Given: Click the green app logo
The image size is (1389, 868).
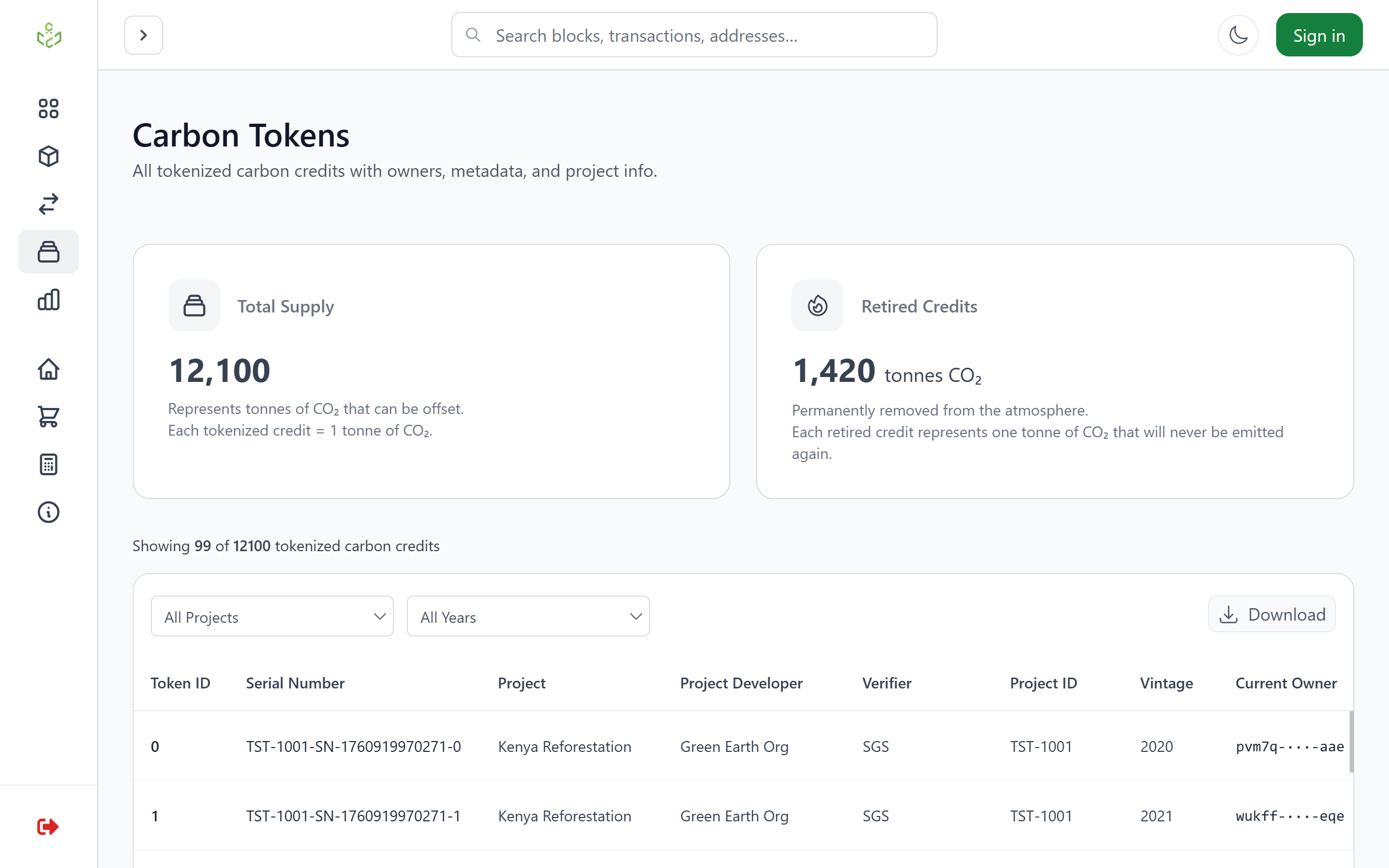Looking at the screenshot, I should (49, 36).
